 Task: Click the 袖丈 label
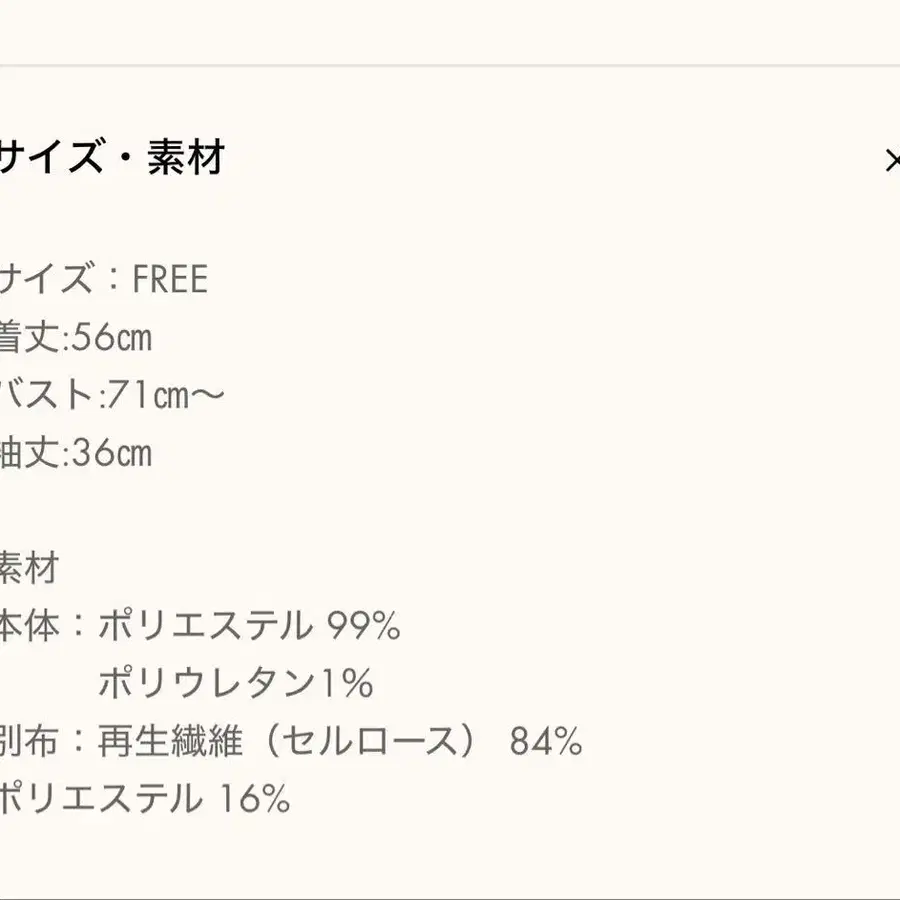coord(30,453)
